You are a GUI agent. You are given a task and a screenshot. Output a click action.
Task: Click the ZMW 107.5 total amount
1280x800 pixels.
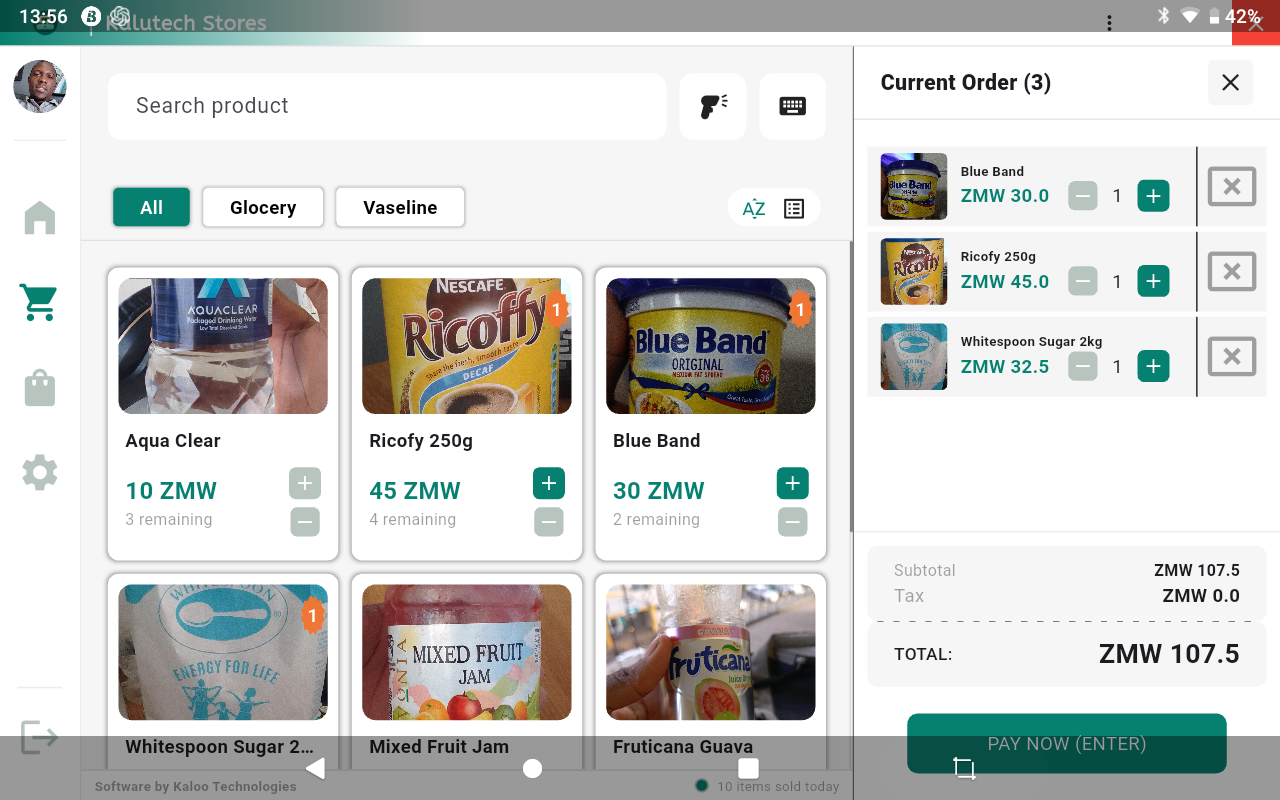pyautogui.click(x=1169, y=654)
